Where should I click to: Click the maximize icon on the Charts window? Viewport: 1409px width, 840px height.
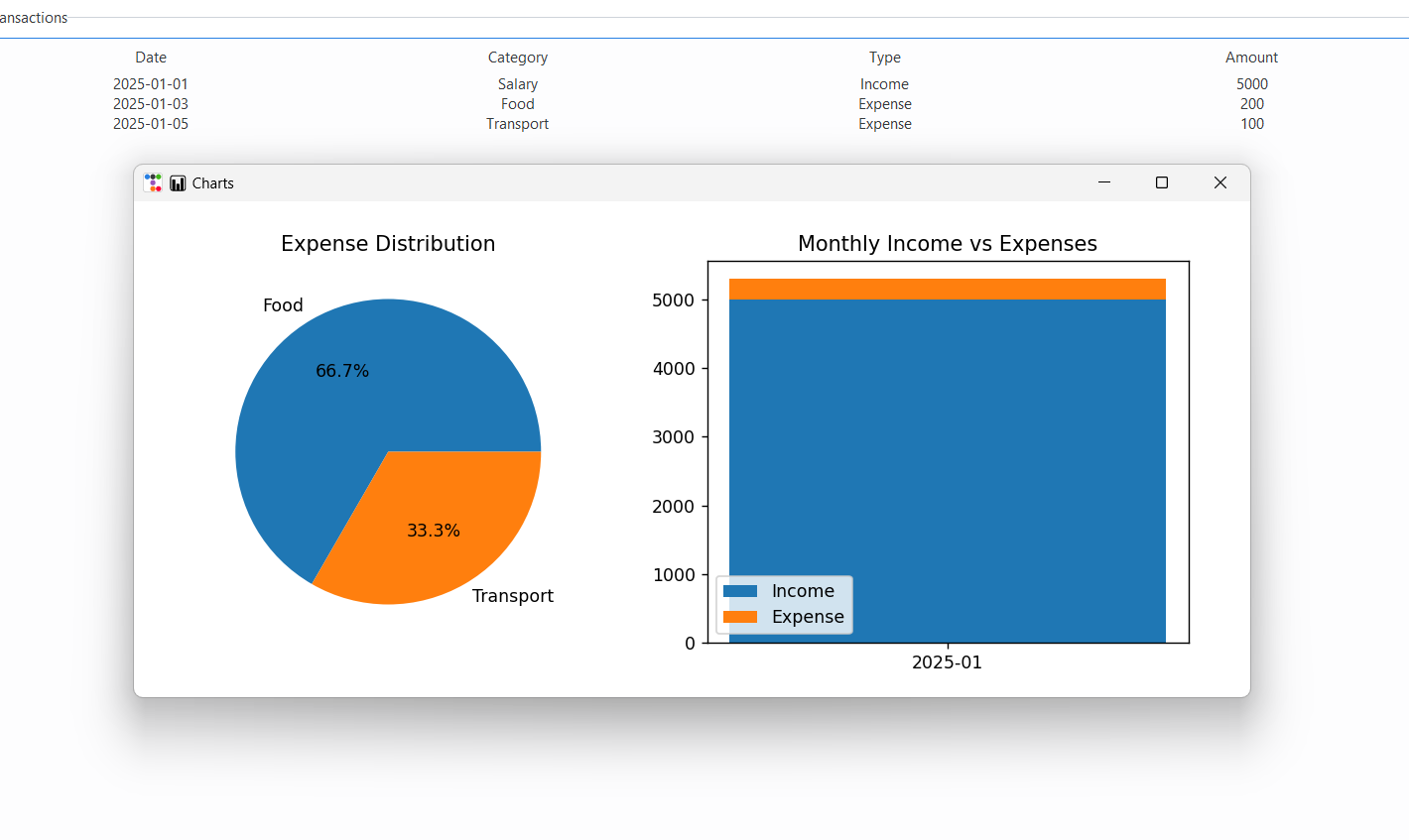tap(1161, 182)
